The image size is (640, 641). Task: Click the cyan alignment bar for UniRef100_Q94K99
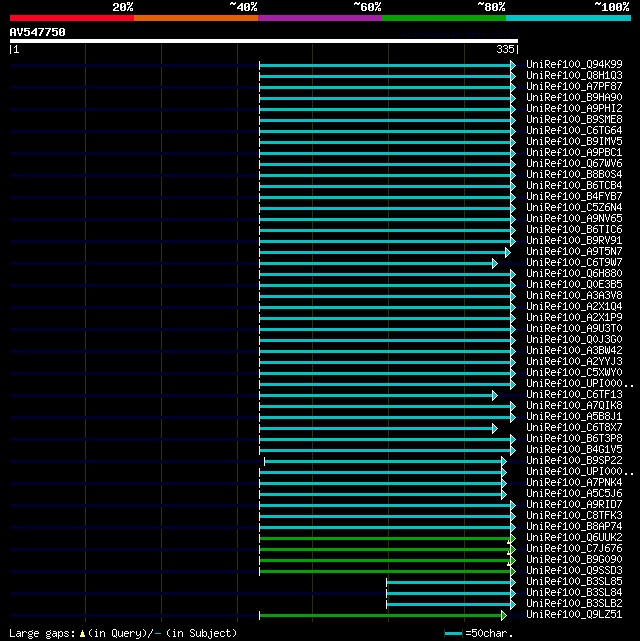coord(385,65)
